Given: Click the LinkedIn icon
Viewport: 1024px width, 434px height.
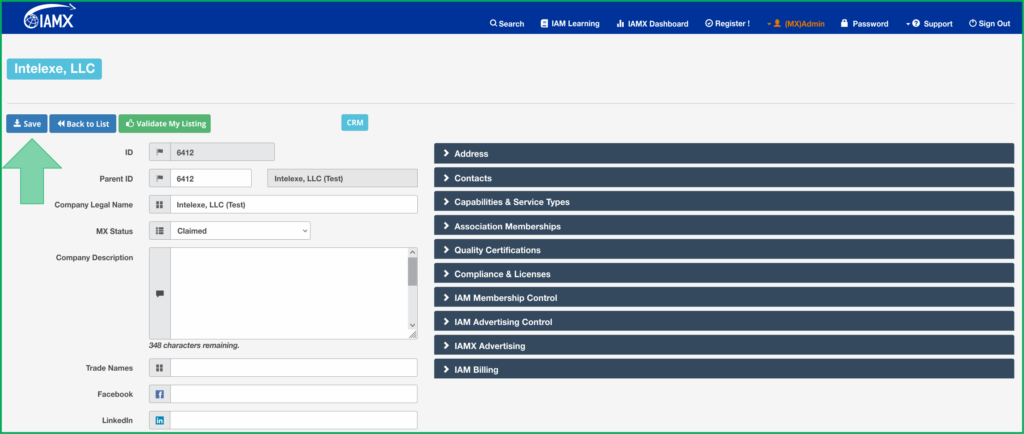Looking at the screenshot, I should click(x=159, y=420).
